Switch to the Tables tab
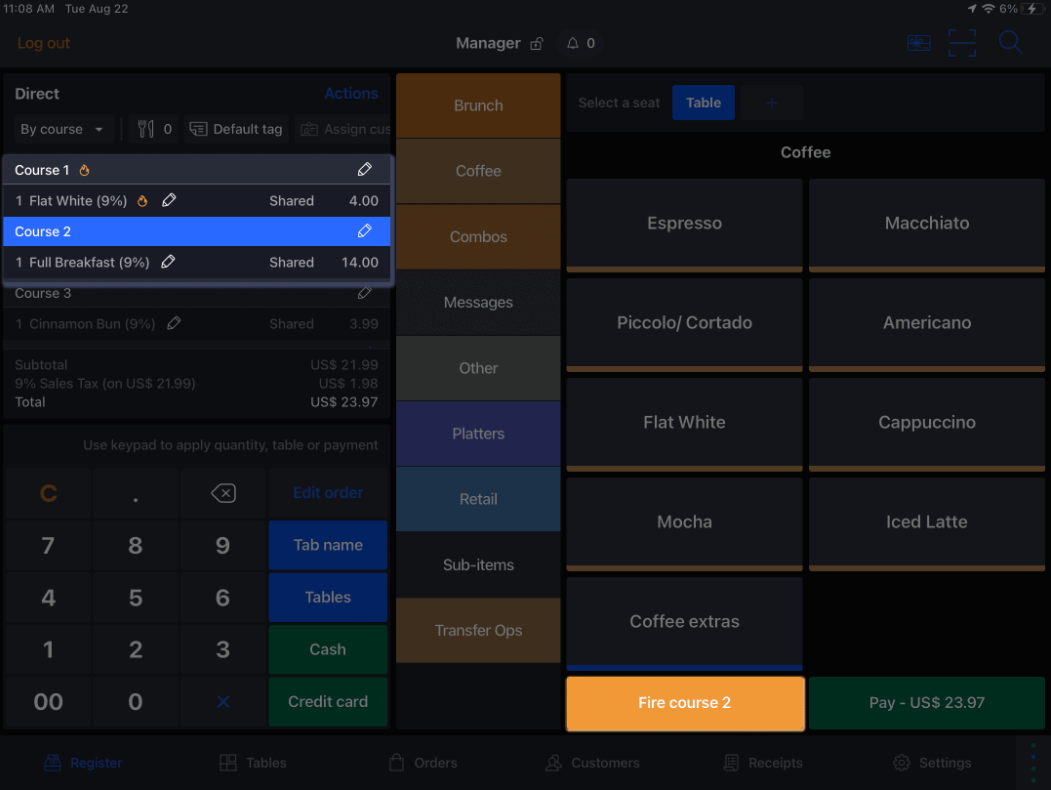 coord(253,762)
